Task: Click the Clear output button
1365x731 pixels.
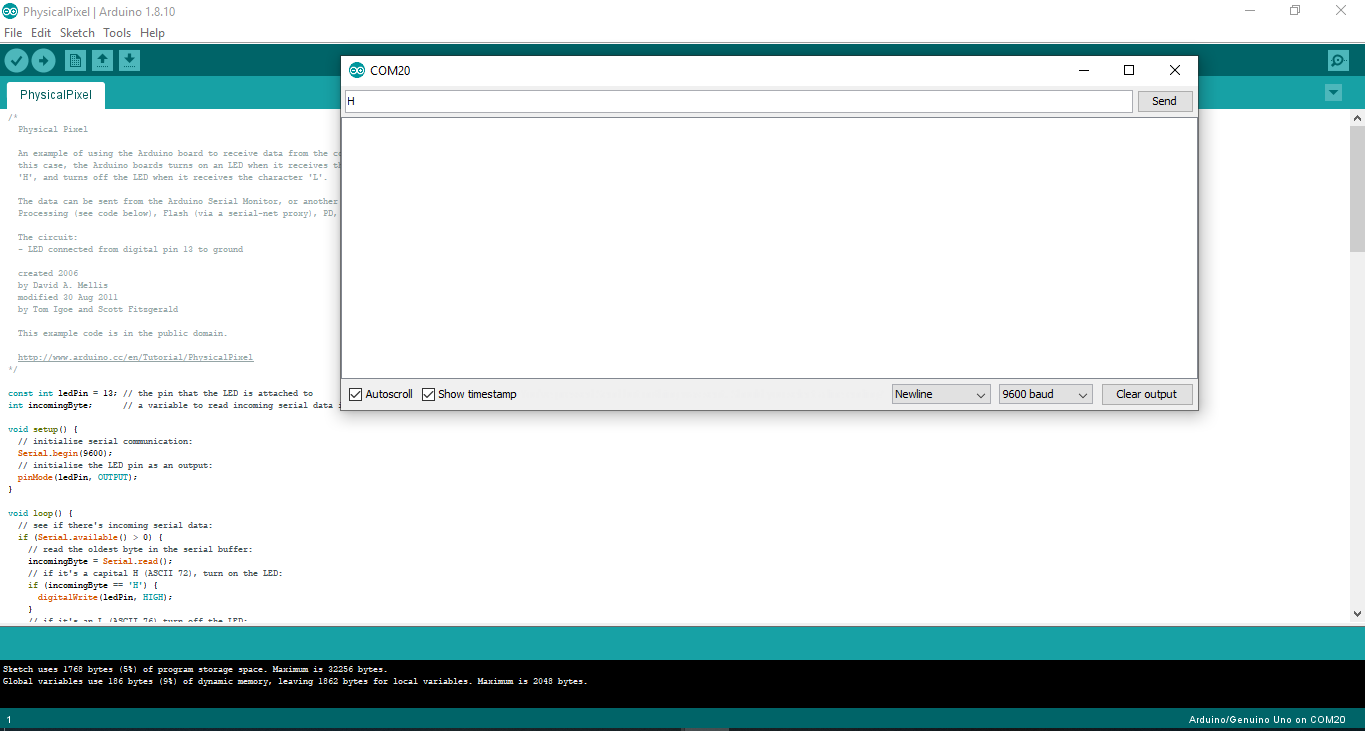Action: (x=1146, y=394)
